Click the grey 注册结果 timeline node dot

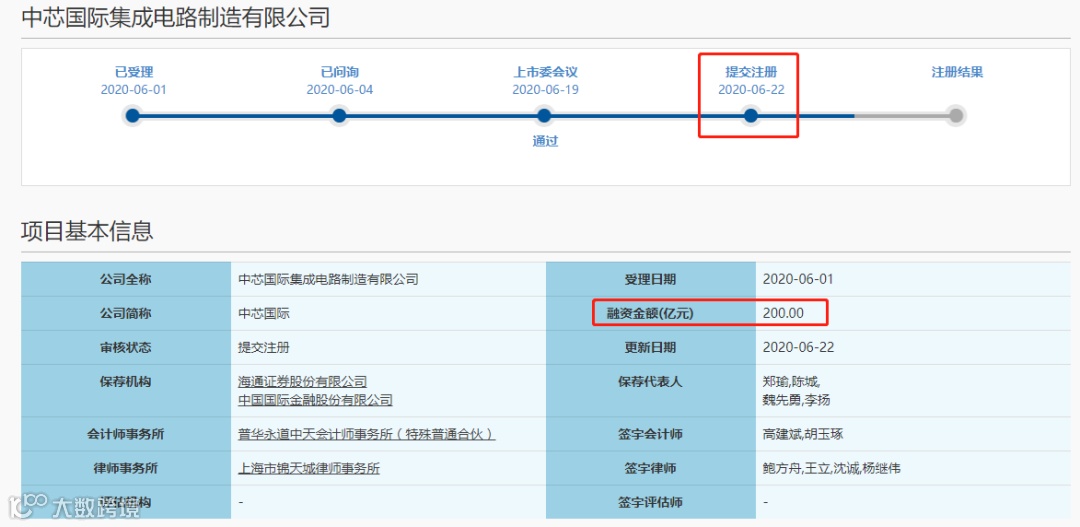(x=956, y=116)
